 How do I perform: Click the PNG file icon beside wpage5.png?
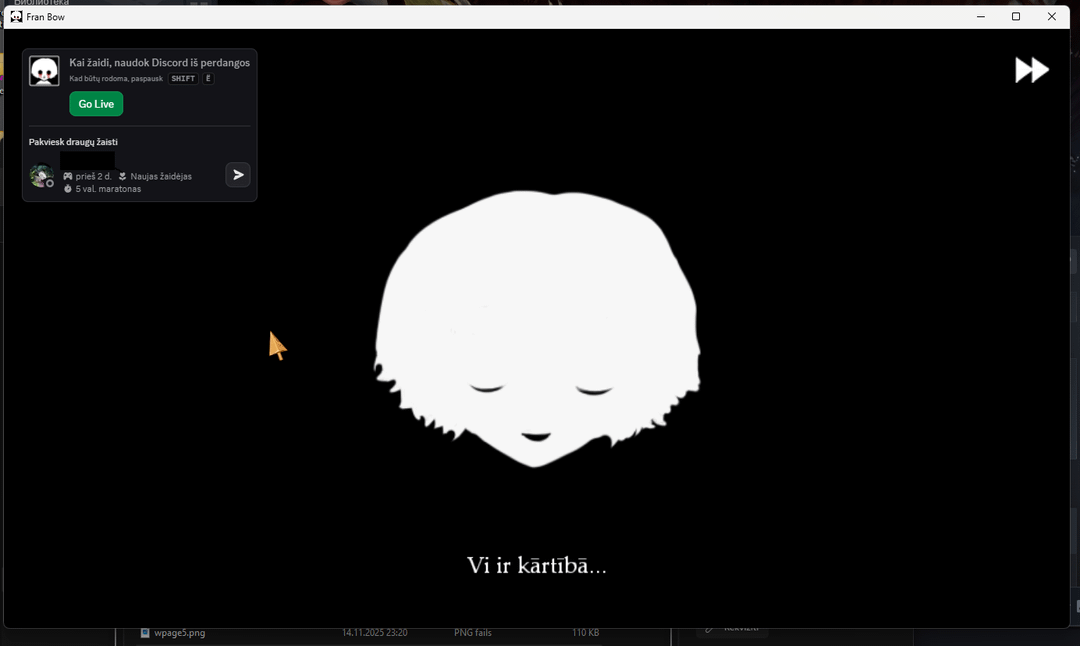[x=145, y=633]
